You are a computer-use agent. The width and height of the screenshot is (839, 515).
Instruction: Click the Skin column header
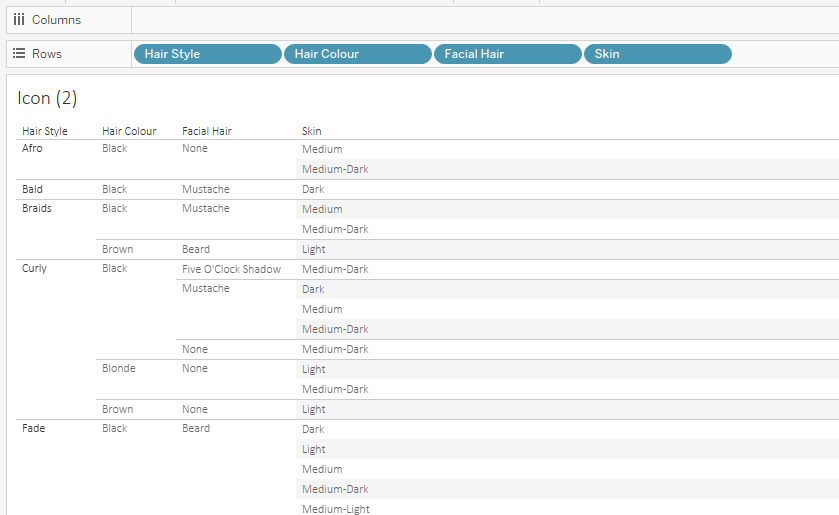pos(311,131)
